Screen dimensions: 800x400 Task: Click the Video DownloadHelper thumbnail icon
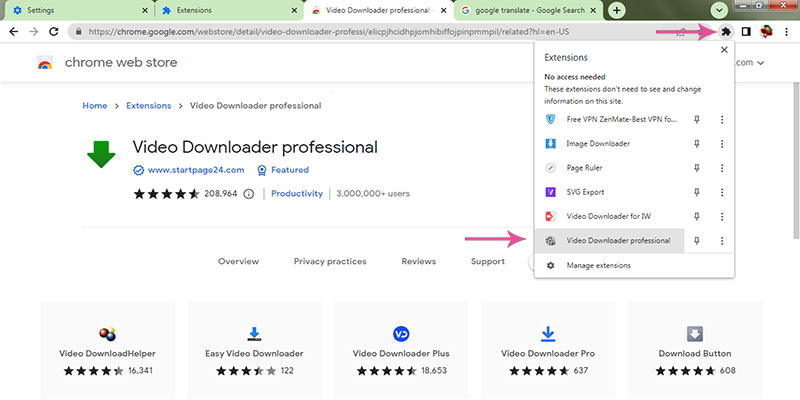(107, 334)
